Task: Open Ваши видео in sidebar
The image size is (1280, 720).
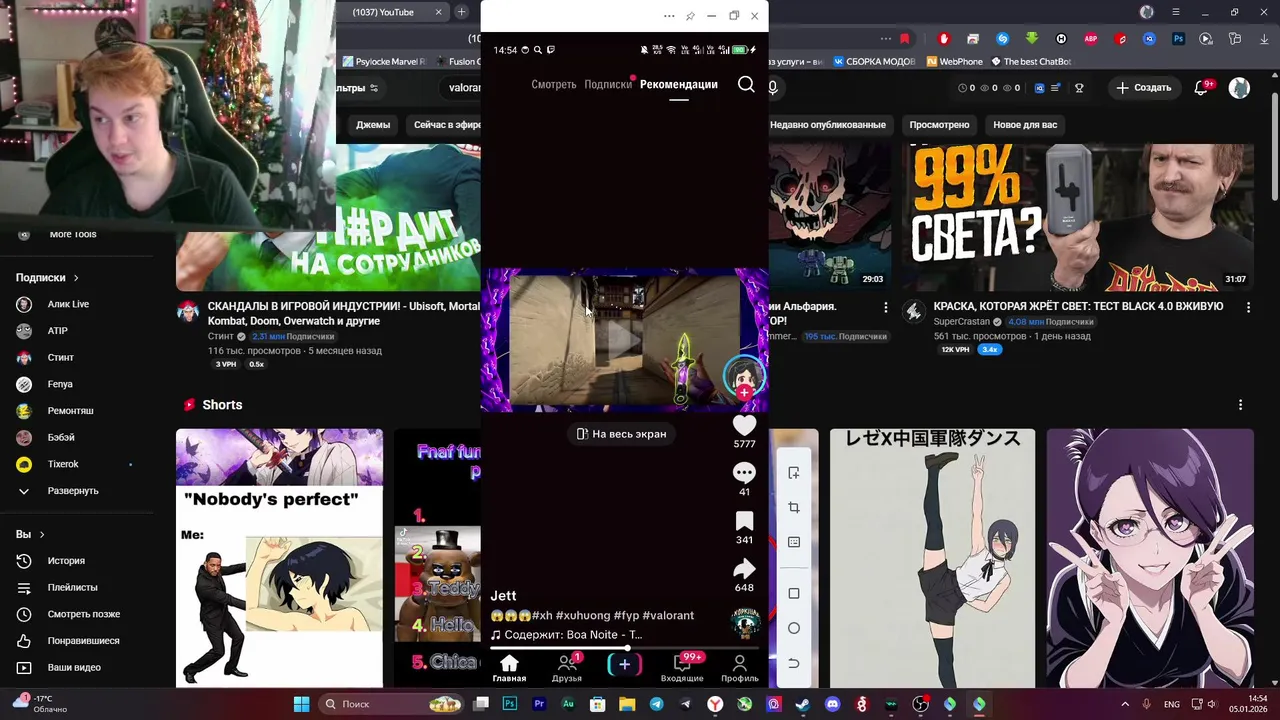Action: [72, 668]
